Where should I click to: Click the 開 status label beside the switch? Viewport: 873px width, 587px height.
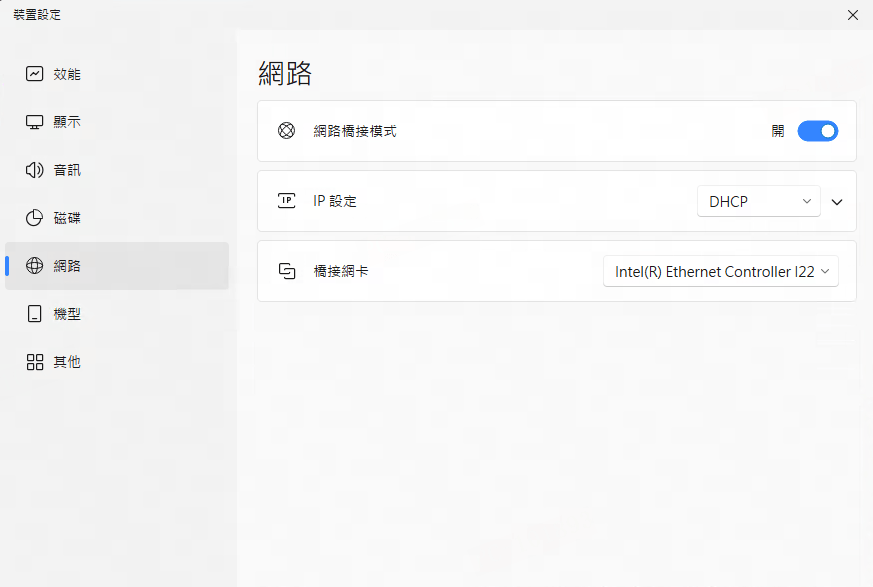tap(778, 131)
